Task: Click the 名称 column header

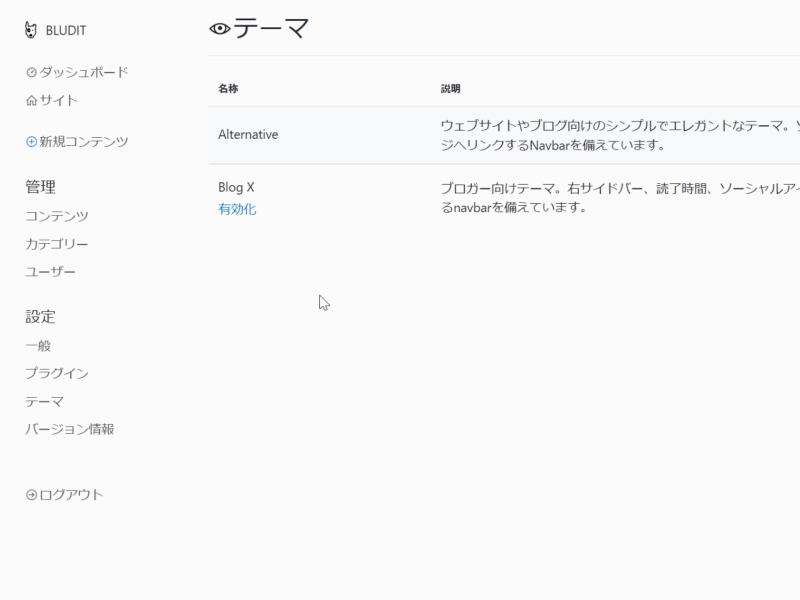Action: (228, 89)
